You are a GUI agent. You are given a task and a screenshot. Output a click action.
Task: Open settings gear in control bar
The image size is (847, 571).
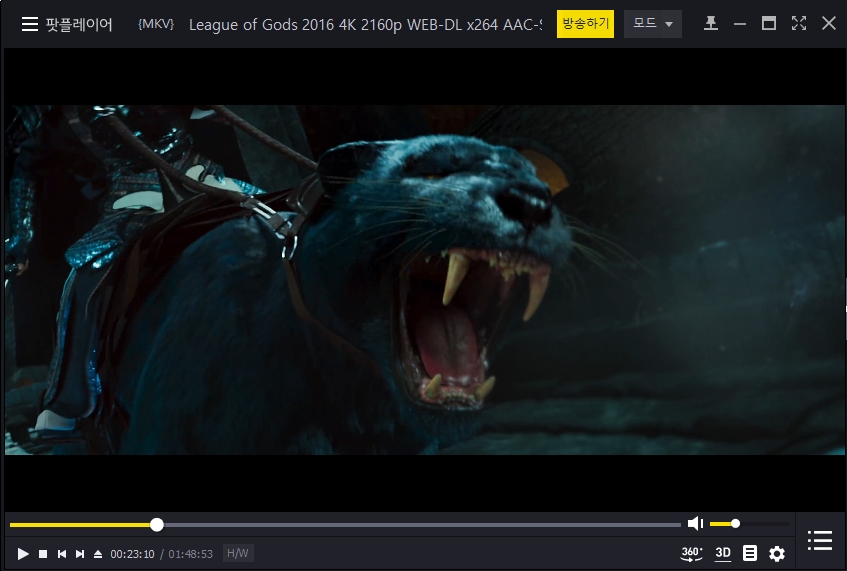click(777, 553)
